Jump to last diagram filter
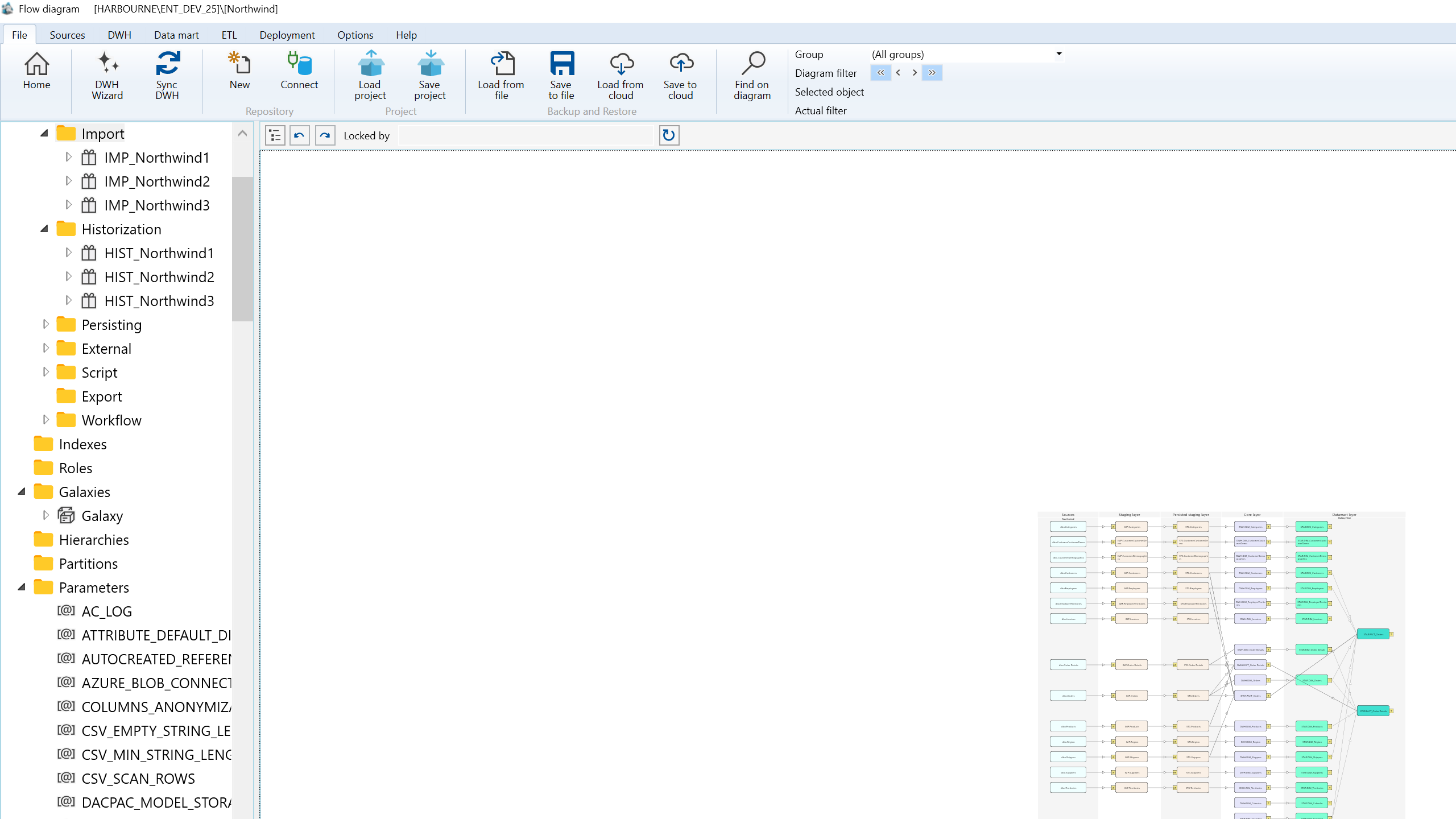The image size is (1456, 819). tap(932, 73)
